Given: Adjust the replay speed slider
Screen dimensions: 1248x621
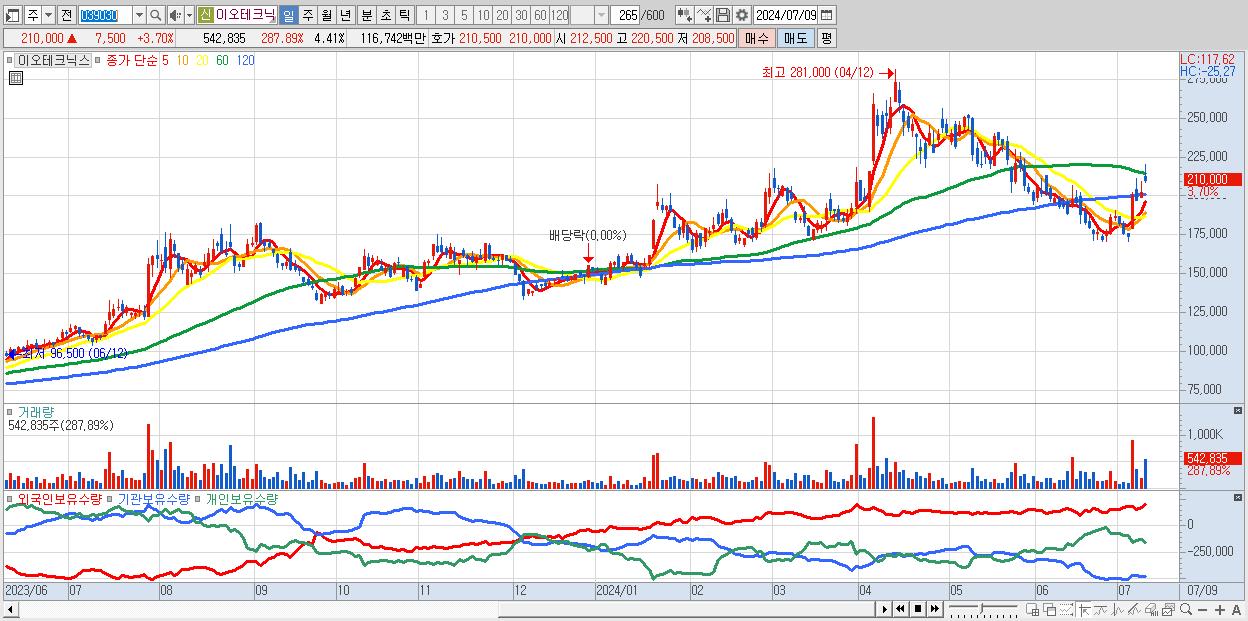Looking at the screenshot, I should 981,609.
